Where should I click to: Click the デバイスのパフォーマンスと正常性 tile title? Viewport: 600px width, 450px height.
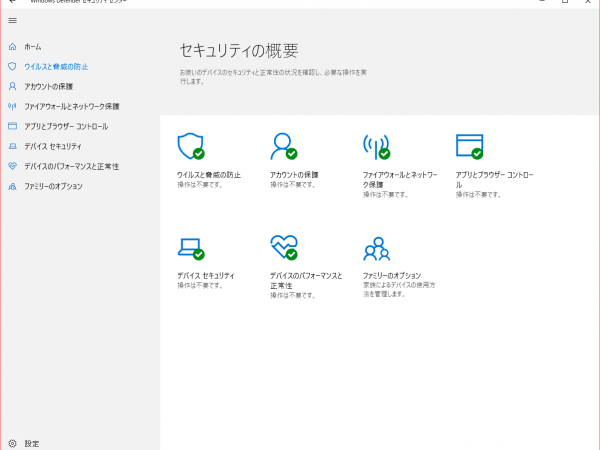click(306, 280)
